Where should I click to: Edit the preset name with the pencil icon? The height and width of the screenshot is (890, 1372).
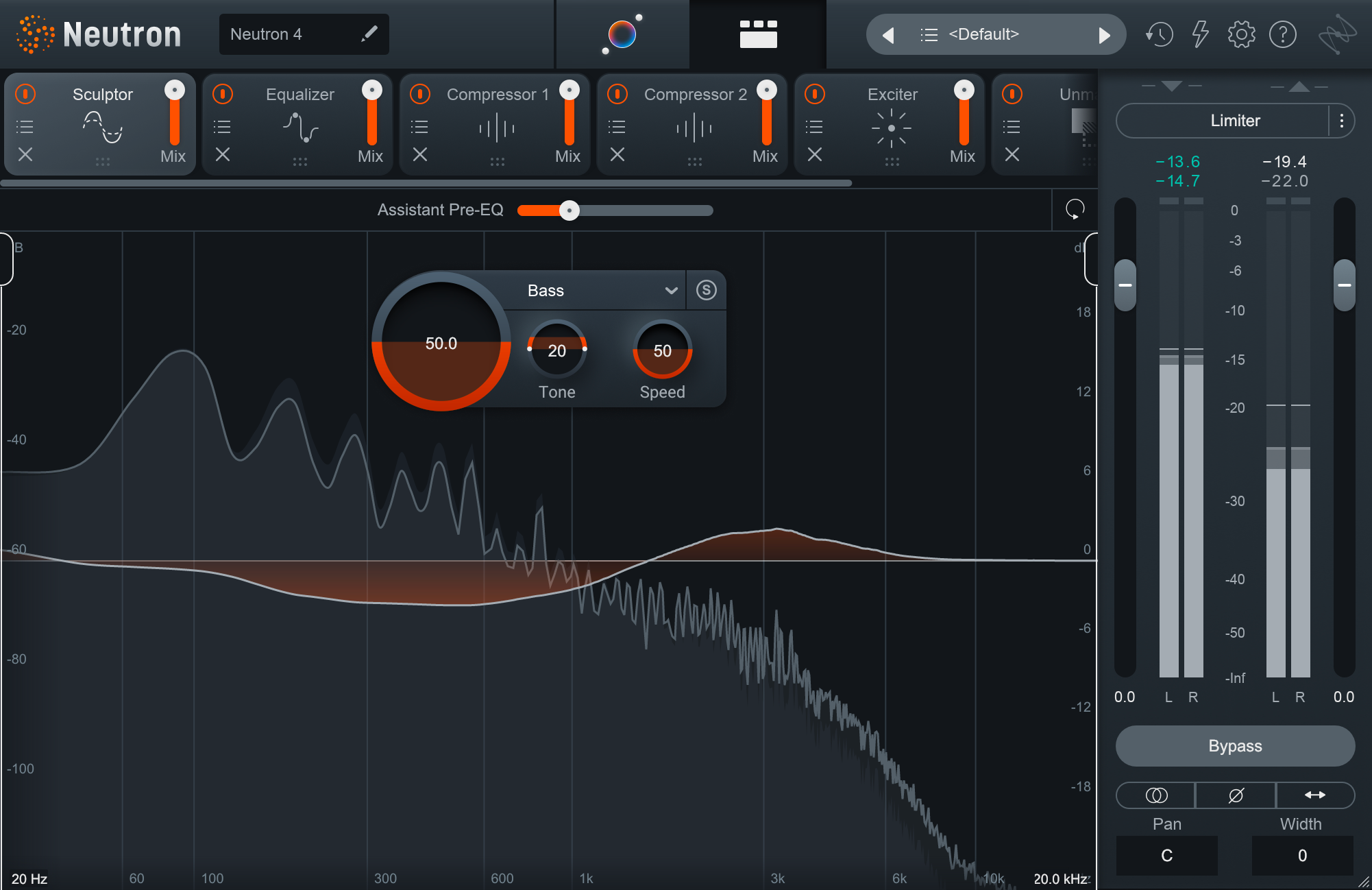[x=369, y=34]
